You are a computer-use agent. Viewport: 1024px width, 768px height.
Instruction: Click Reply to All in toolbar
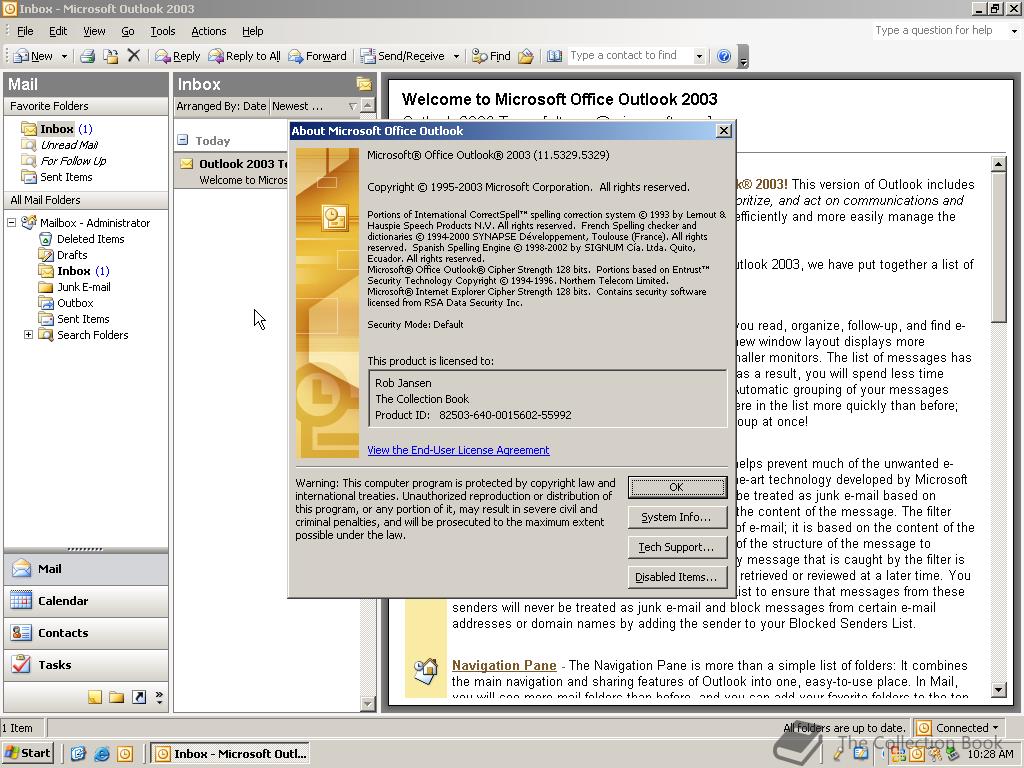coord(244,56)
